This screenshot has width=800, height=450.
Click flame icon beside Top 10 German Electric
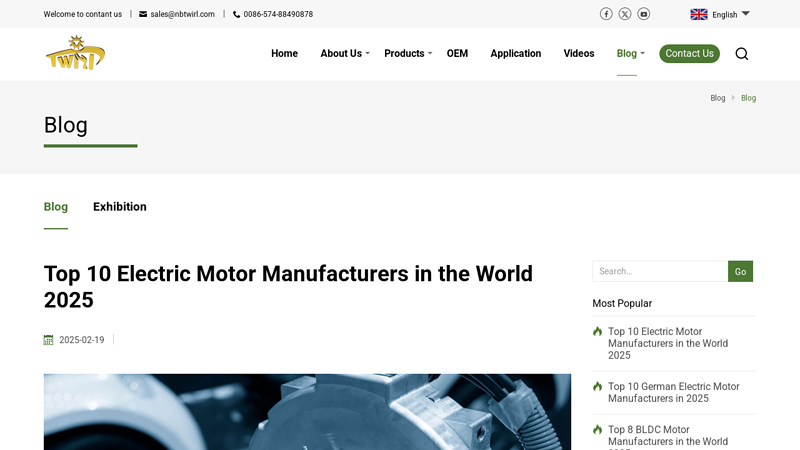pos(597,387)
